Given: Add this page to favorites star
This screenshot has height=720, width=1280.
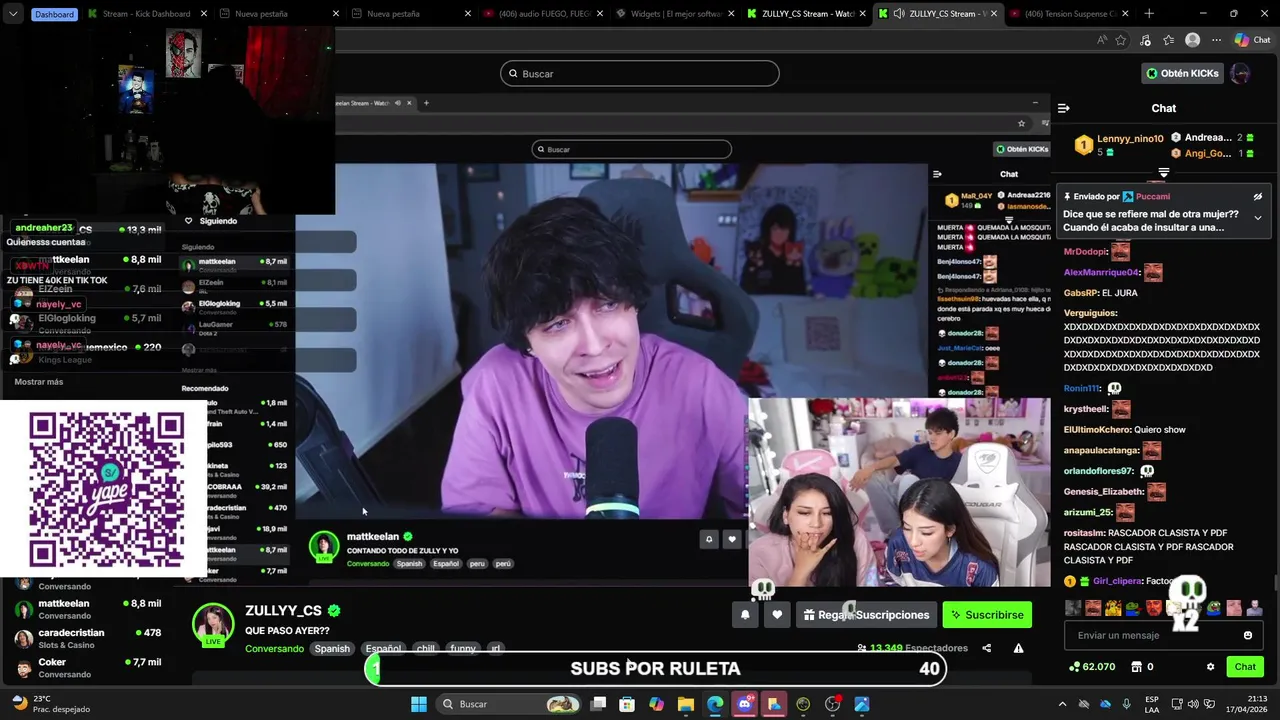Looking at the screenshot, I should pos(1121,40).
